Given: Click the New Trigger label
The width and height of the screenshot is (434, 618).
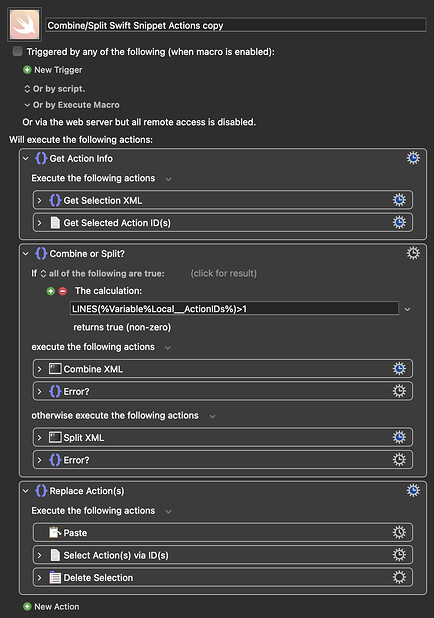Looking at the screenshot, I should 58,70.
